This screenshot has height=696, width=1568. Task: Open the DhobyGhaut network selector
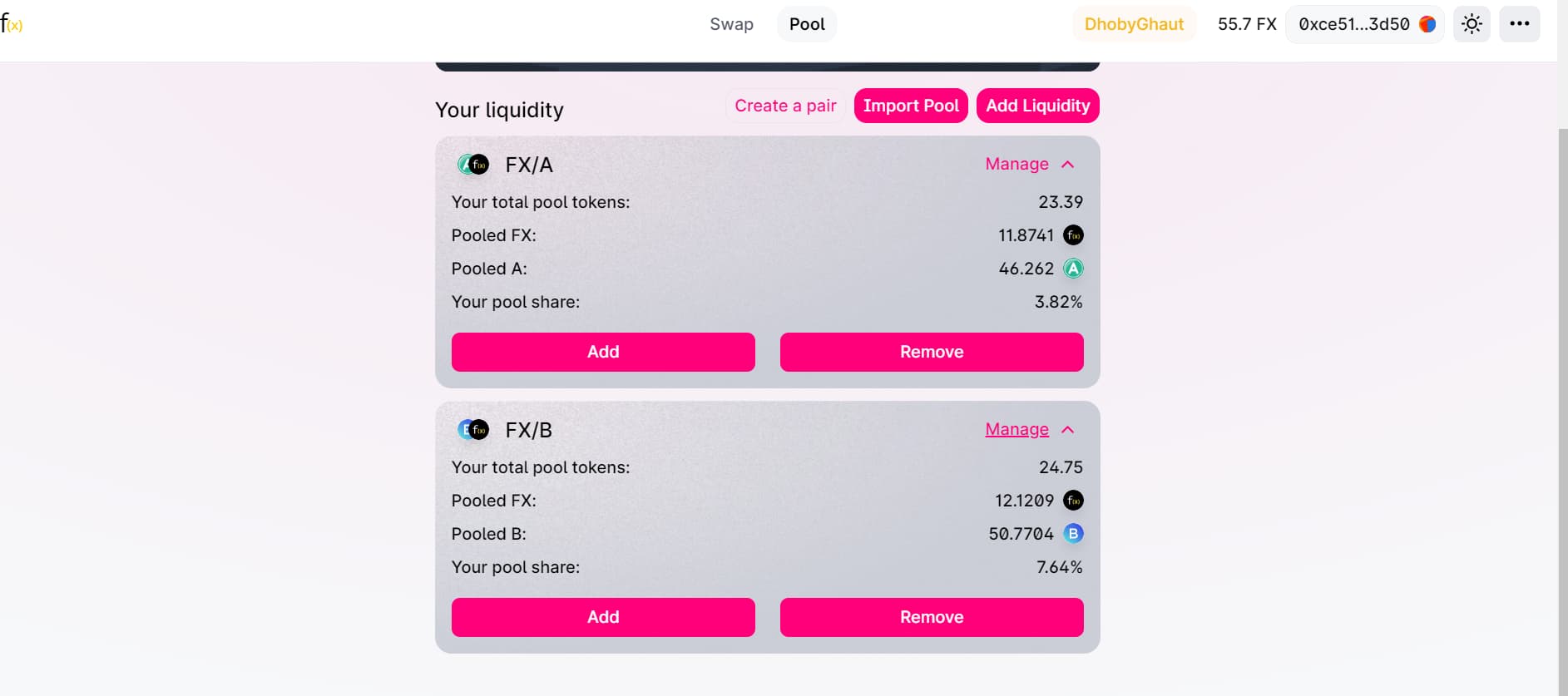(x=1134, y=24)
